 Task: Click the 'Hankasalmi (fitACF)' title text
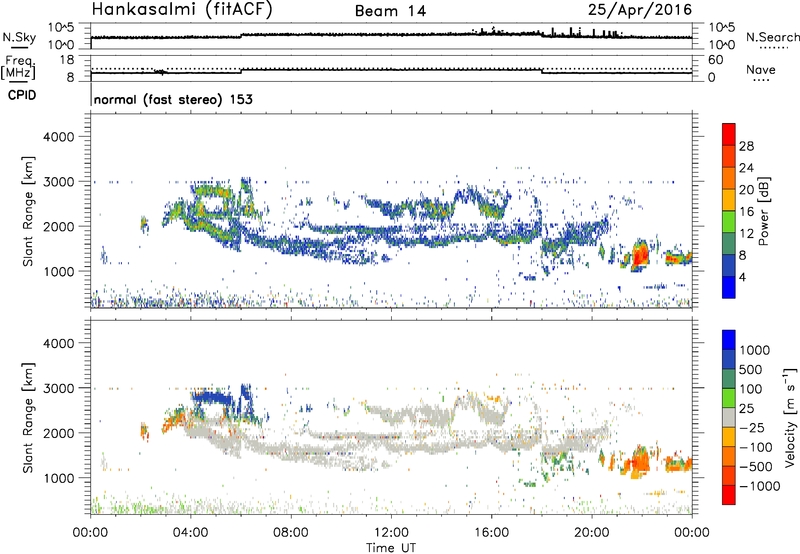pos(182,9)
